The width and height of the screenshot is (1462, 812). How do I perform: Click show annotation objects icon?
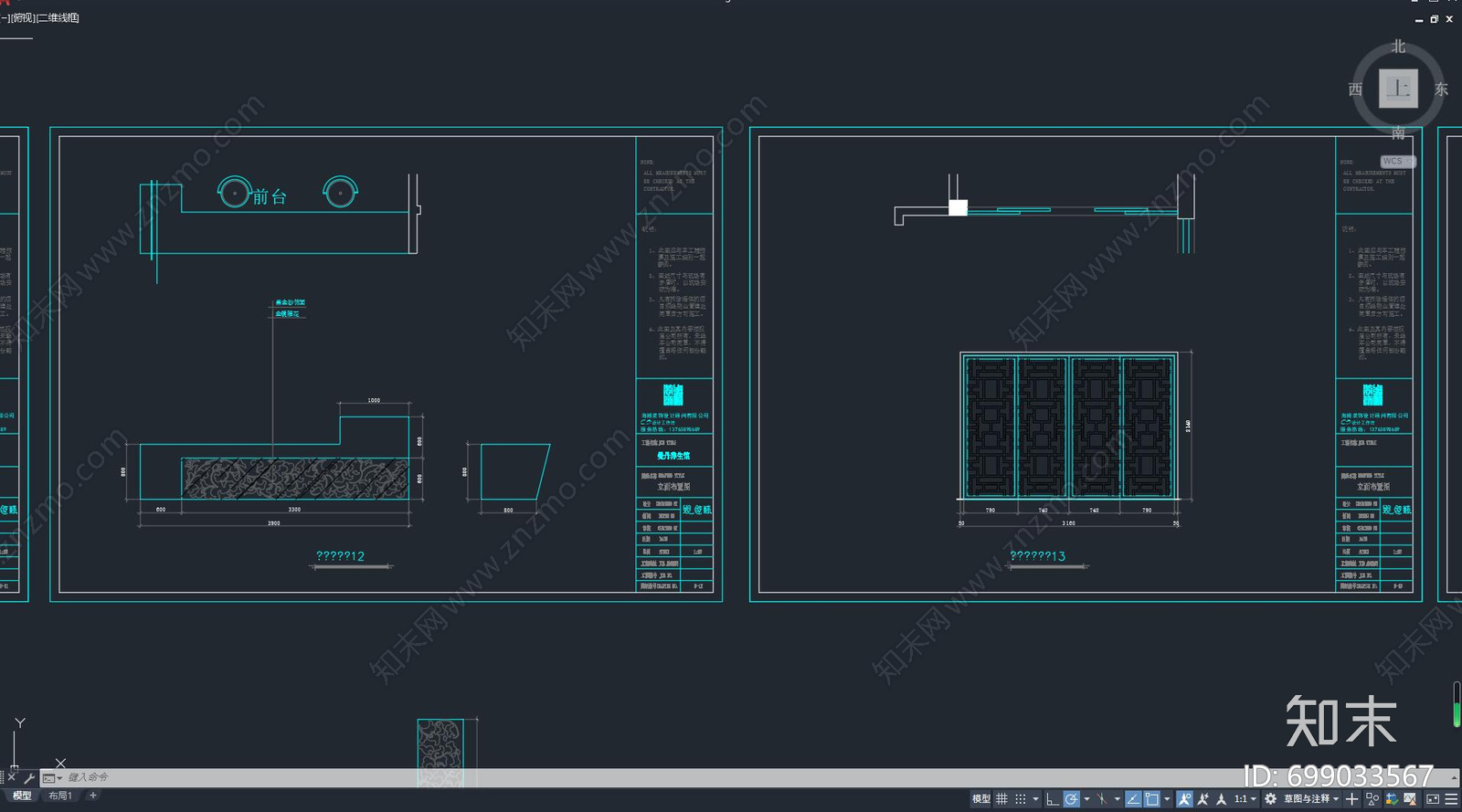pos(1184,799)
